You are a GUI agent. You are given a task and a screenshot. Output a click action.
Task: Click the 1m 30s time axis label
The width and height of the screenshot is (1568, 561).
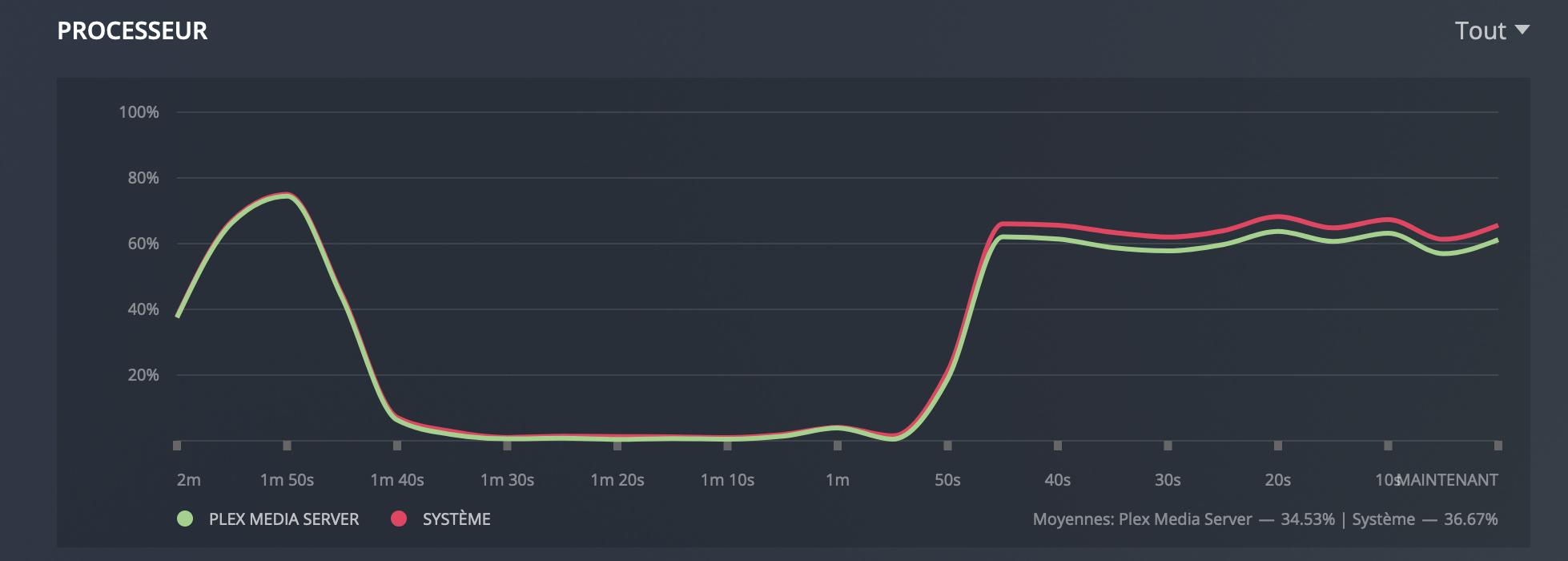pyautogui.click(x=507, y=480)
